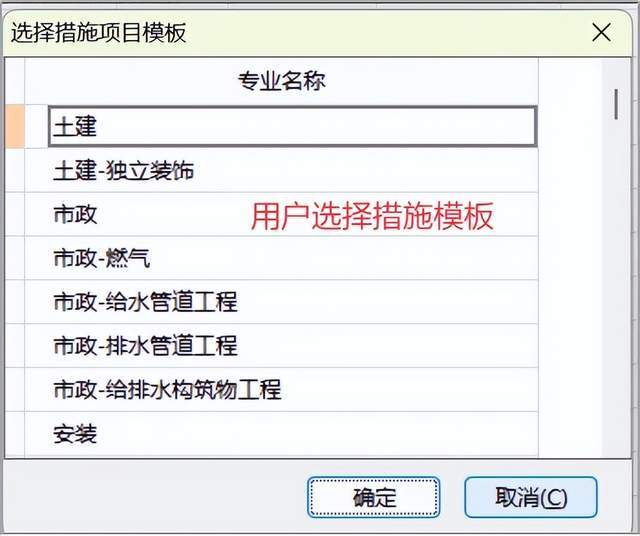The height and width of the screenshot is (536, 640).
Task: Click the row selector left of 市政-燃气
Action: 14,259
